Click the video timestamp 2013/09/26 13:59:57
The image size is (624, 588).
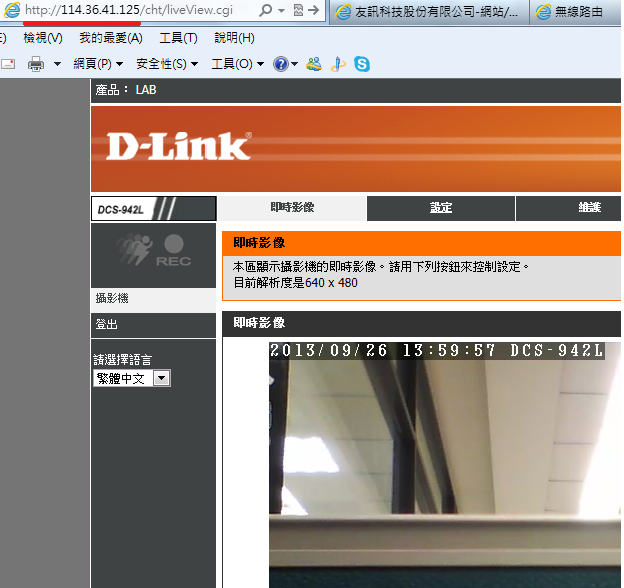pyautogui.click(x=382, y=351)
